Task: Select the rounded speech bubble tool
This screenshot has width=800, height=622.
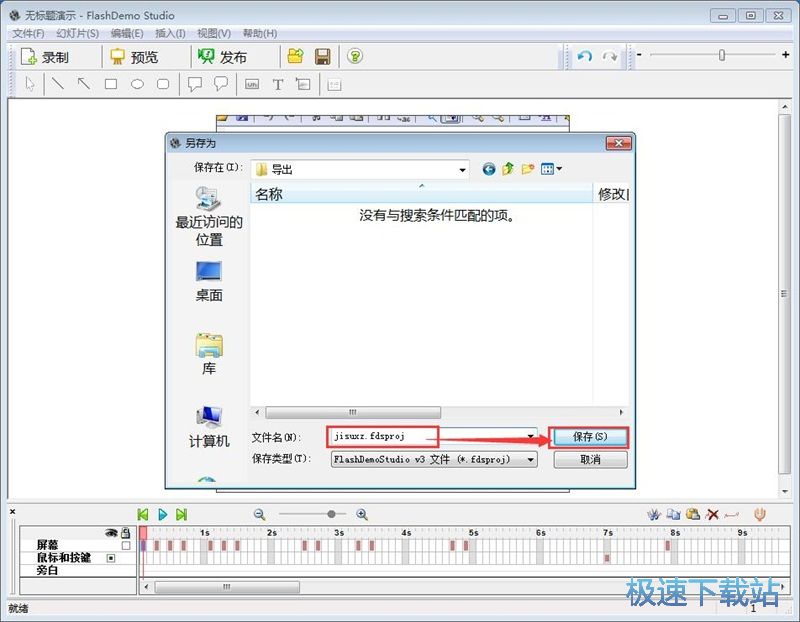Action: click(x=221, y=84)
